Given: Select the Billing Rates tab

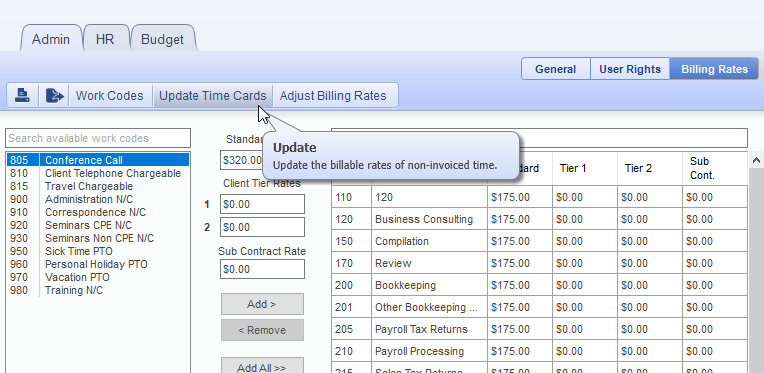Looking at the screenshot, I should click(714, 69).
